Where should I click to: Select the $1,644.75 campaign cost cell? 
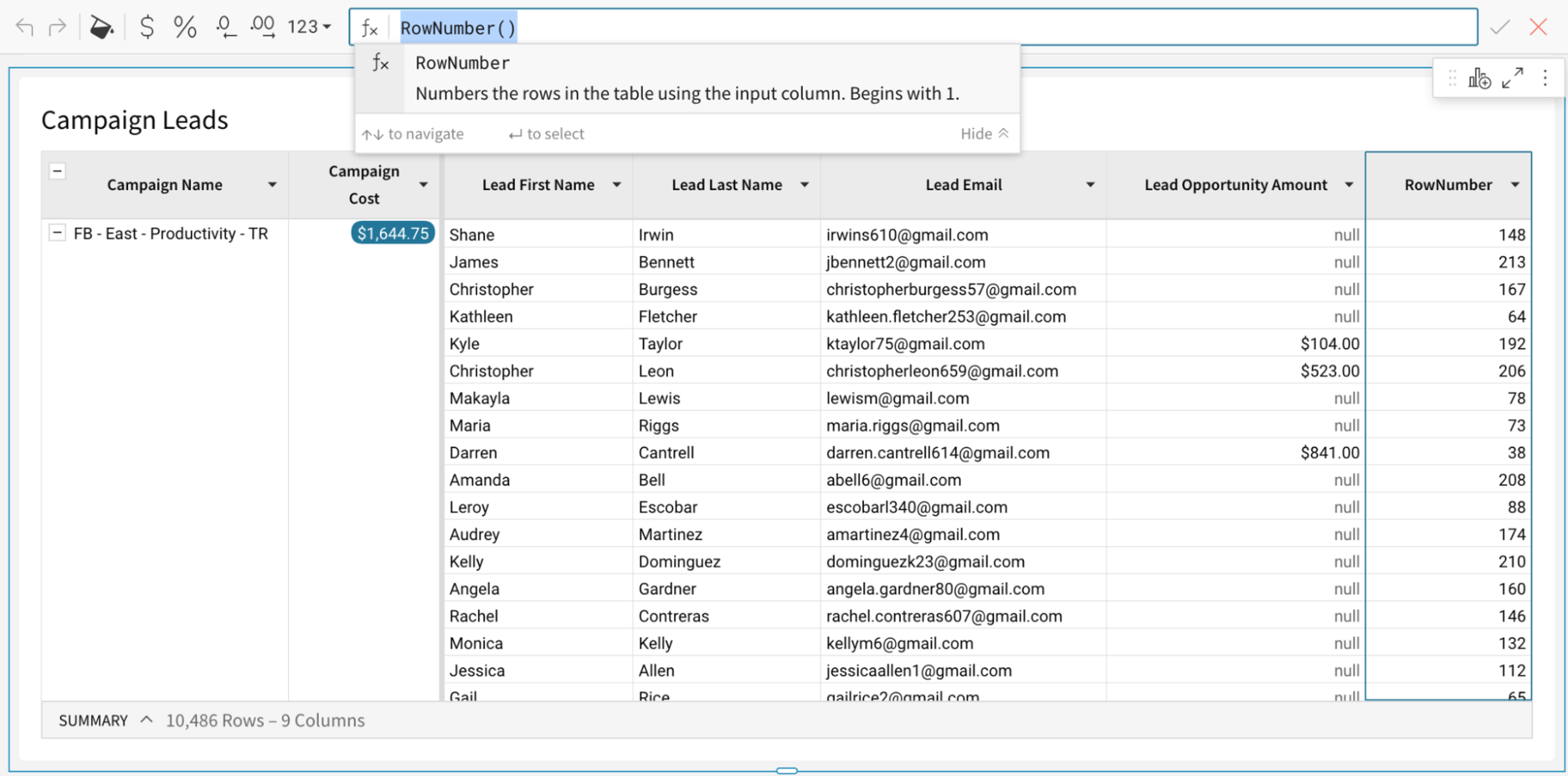[x=392, y=233]
